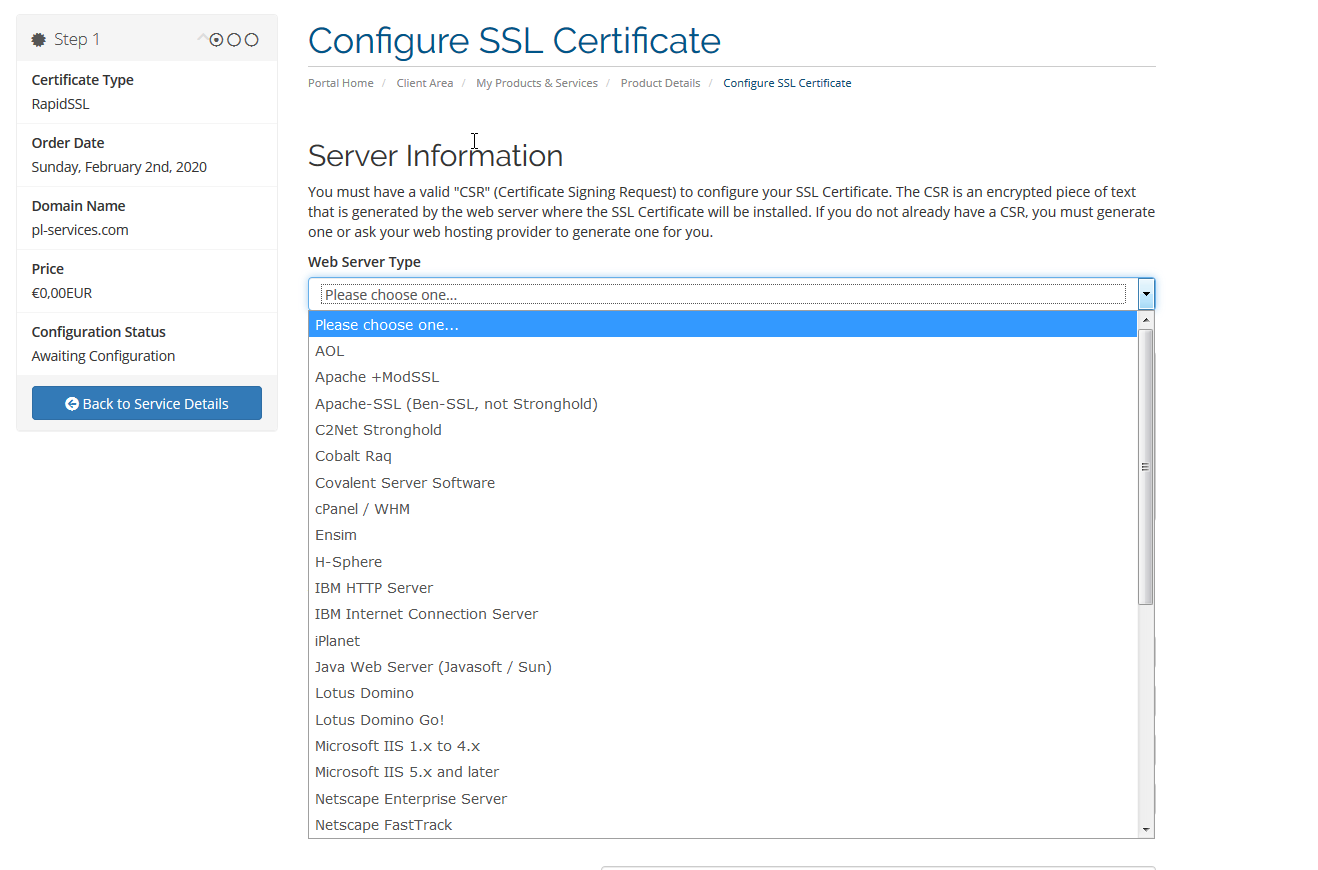Select Cobalt Raq option
This screenshot has width=1318, height=870.
click(723, 456)
